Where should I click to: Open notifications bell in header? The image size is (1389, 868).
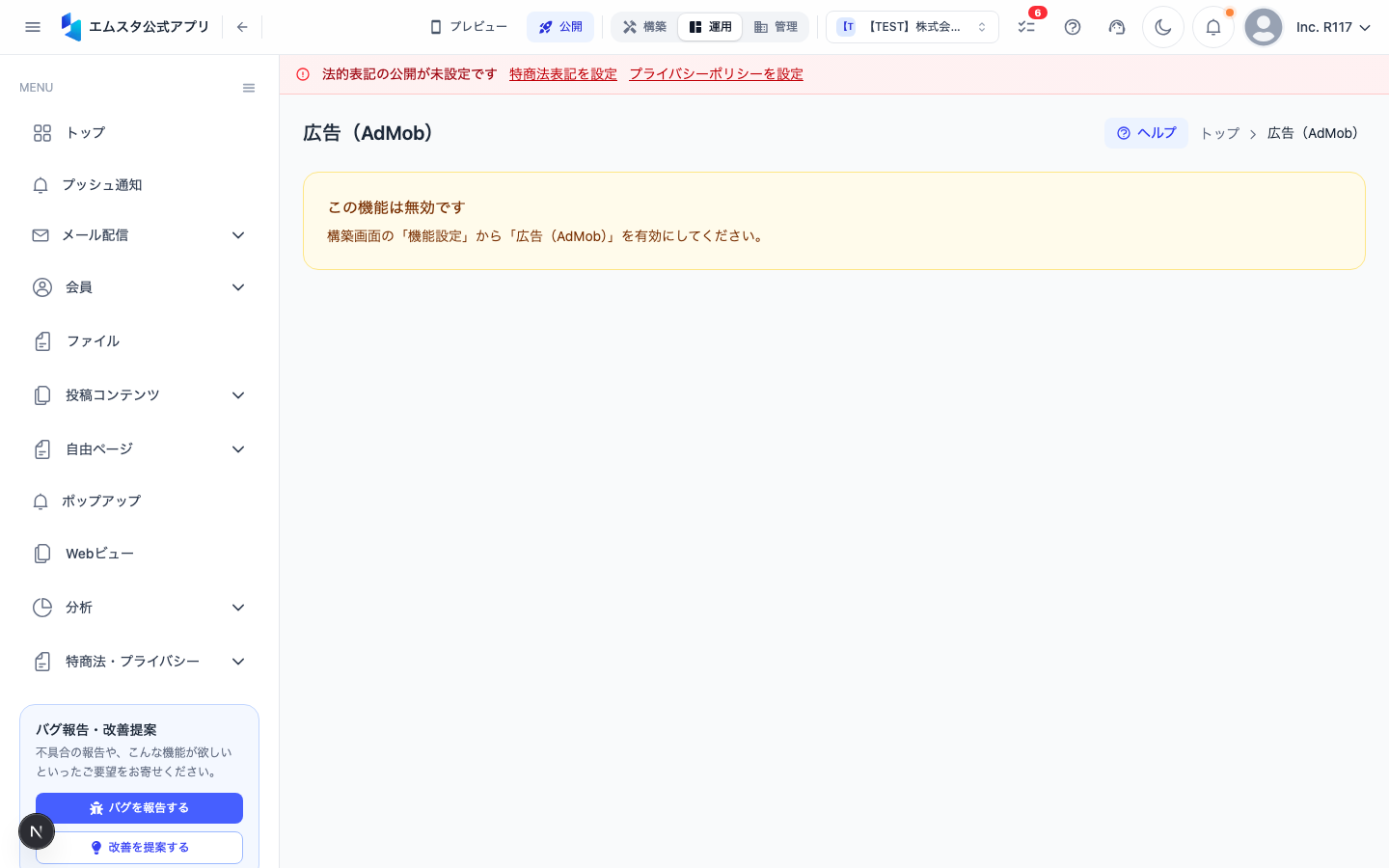tap(1213, 27)
